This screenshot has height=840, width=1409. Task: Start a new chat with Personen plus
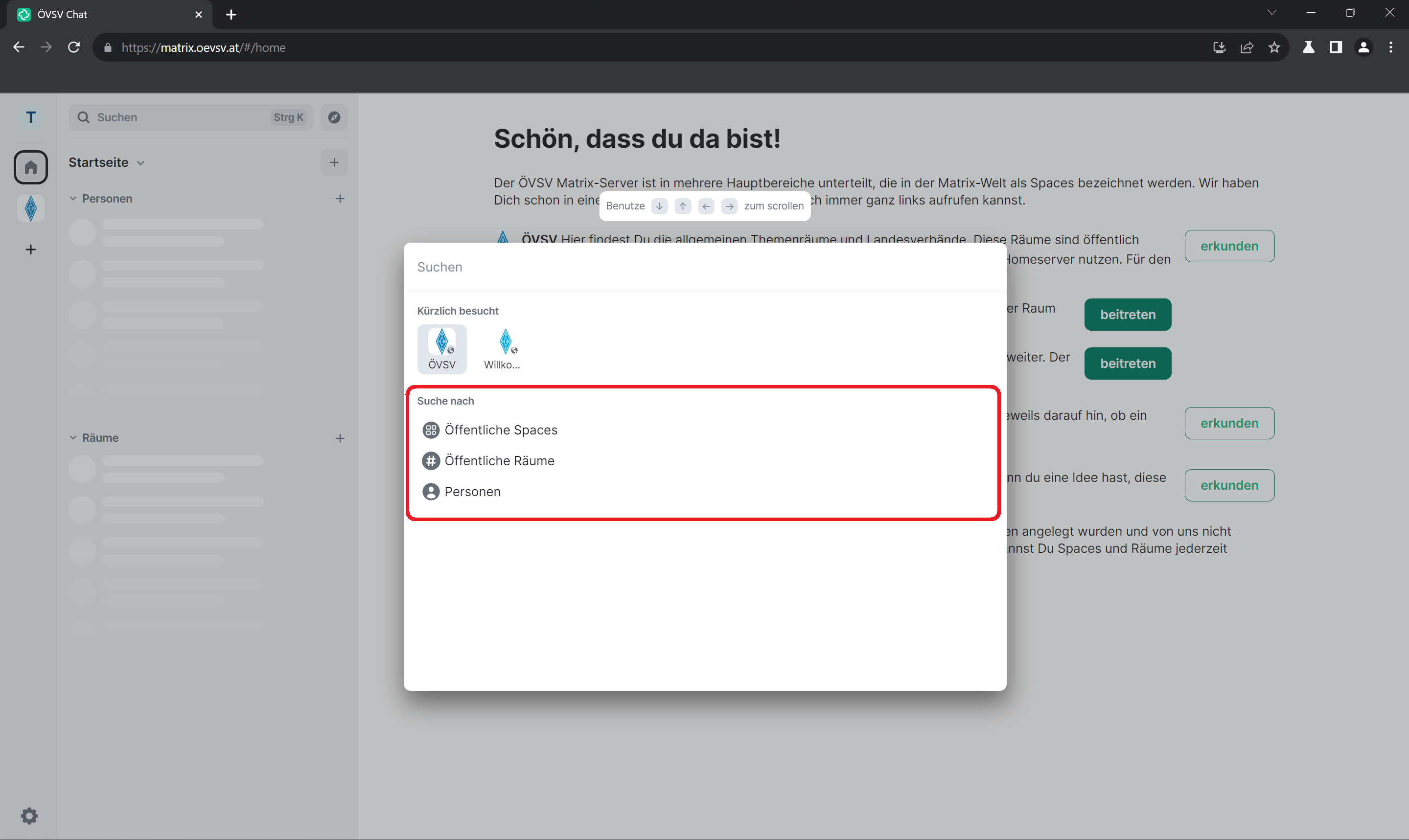click(340, 199)
